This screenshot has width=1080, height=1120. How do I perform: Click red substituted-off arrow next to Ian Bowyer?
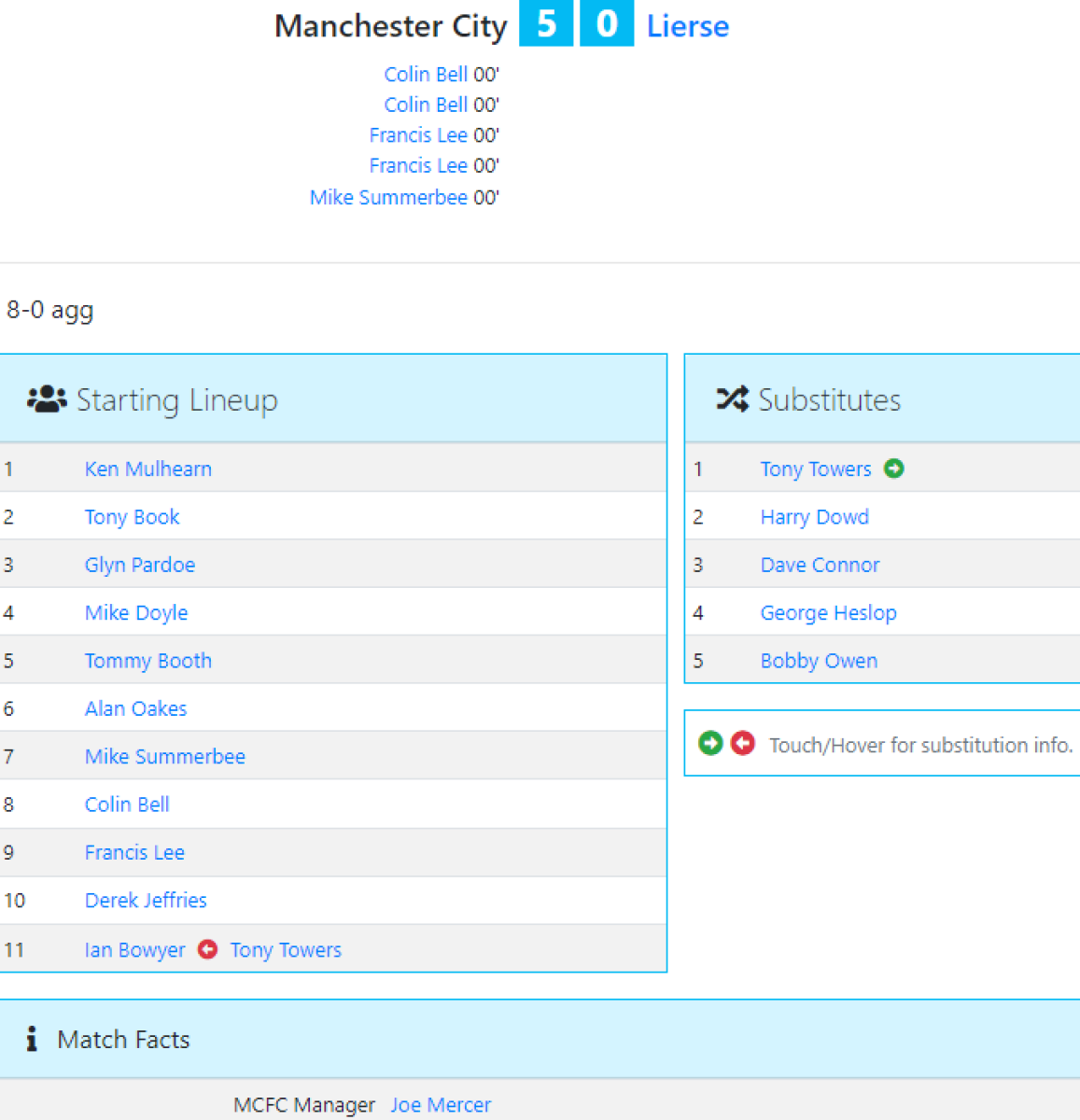point(208,949)
